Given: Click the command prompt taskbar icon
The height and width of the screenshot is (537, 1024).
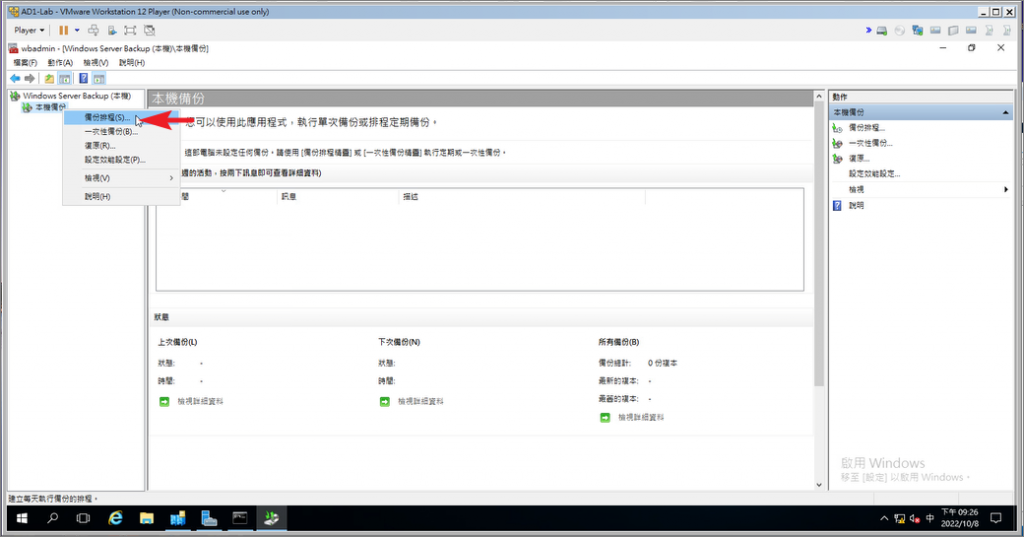Looking at the screenshot, I should pos(240,518).
